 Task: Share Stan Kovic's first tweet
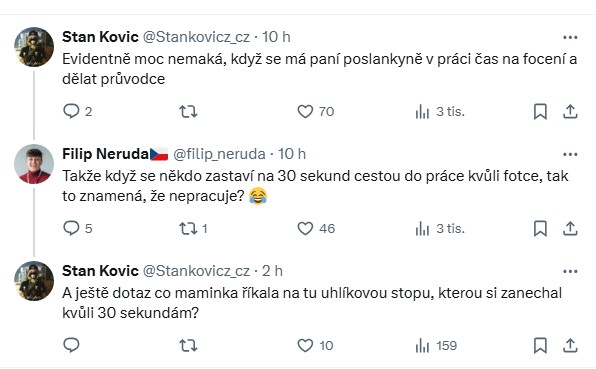click(570, 111)
